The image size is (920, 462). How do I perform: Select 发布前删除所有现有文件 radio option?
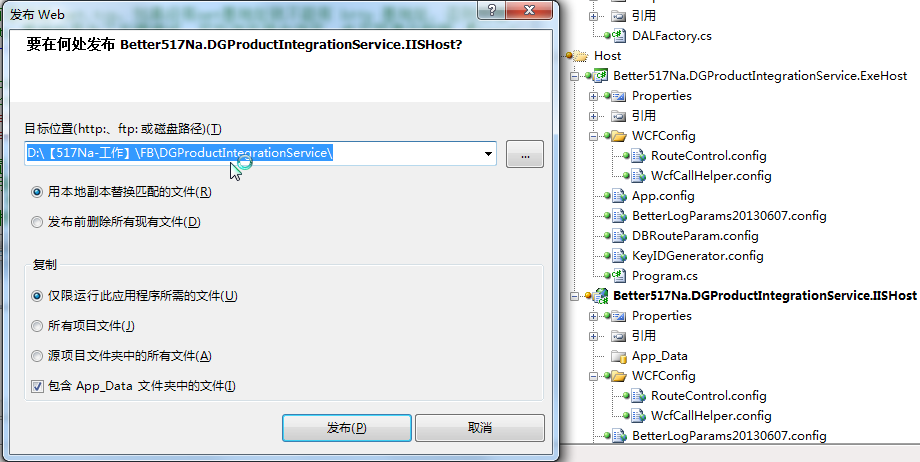click(37, 222)
